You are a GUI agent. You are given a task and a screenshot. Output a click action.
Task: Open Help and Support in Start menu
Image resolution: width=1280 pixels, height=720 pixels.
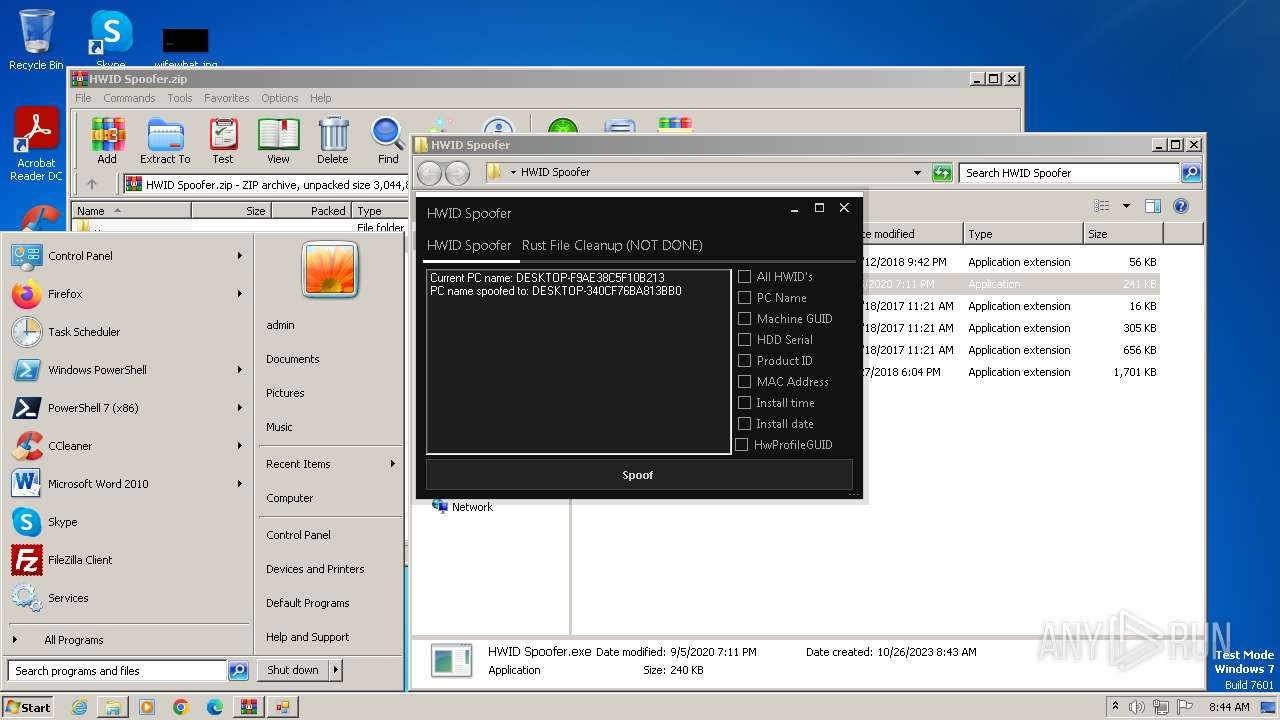(x=307, y=637)
